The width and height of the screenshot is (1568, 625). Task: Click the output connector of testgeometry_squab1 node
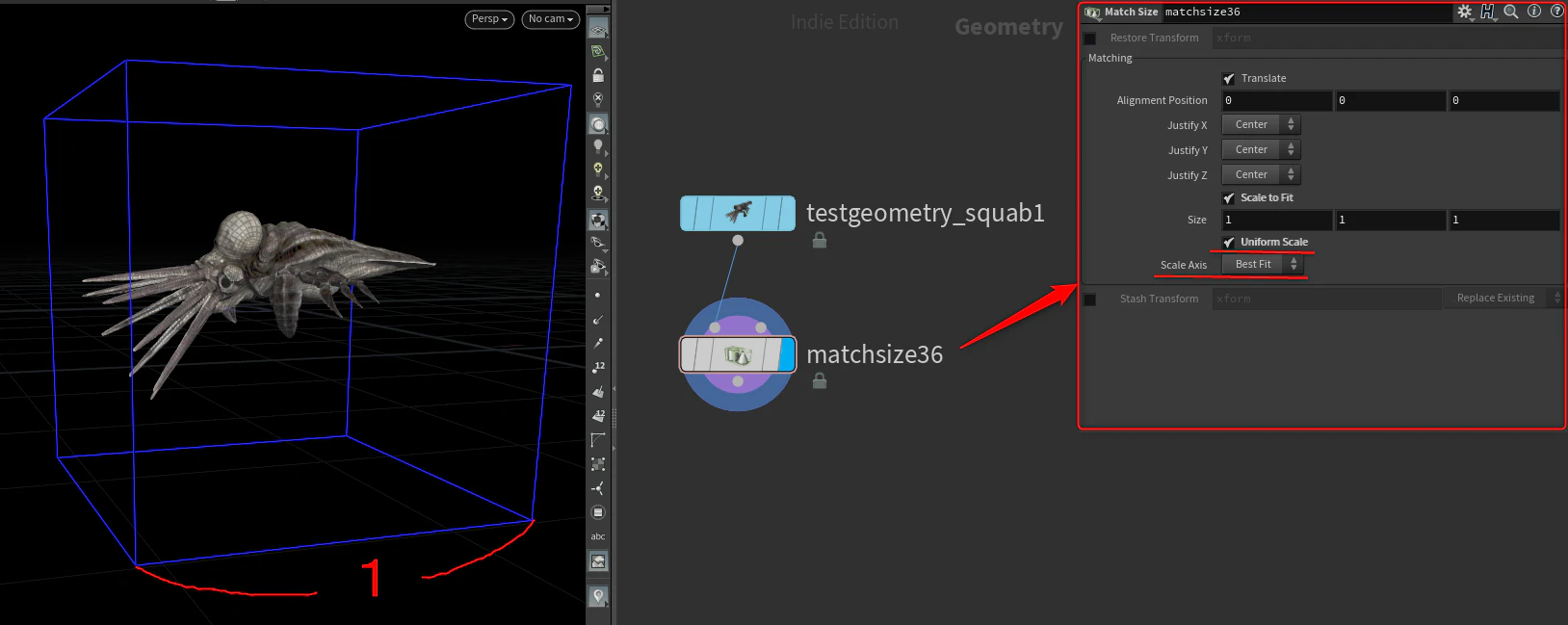tap(738, 240)
